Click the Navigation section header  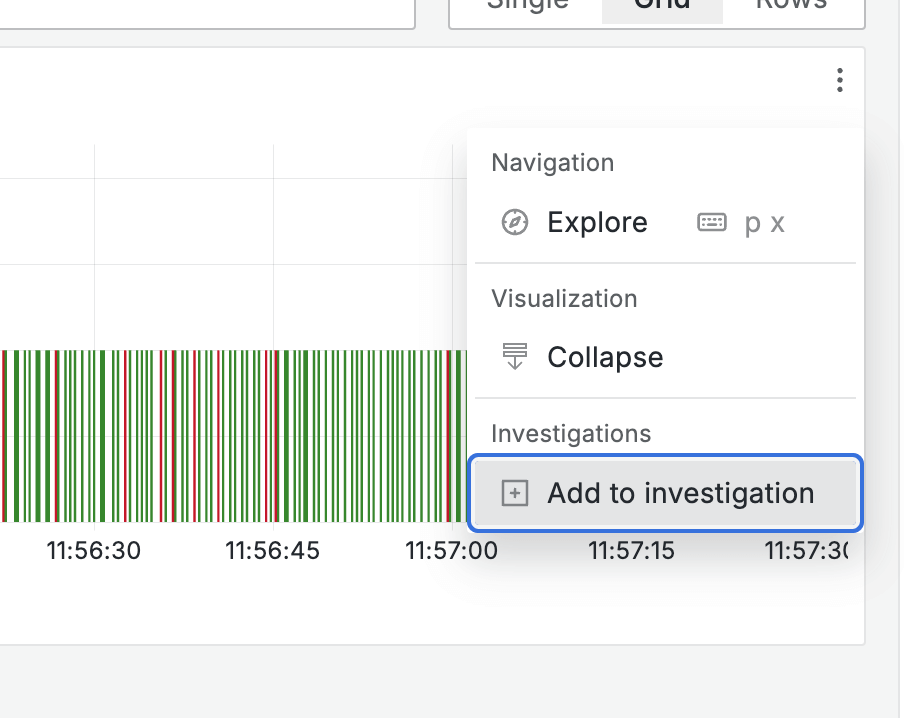click(553, 162)
